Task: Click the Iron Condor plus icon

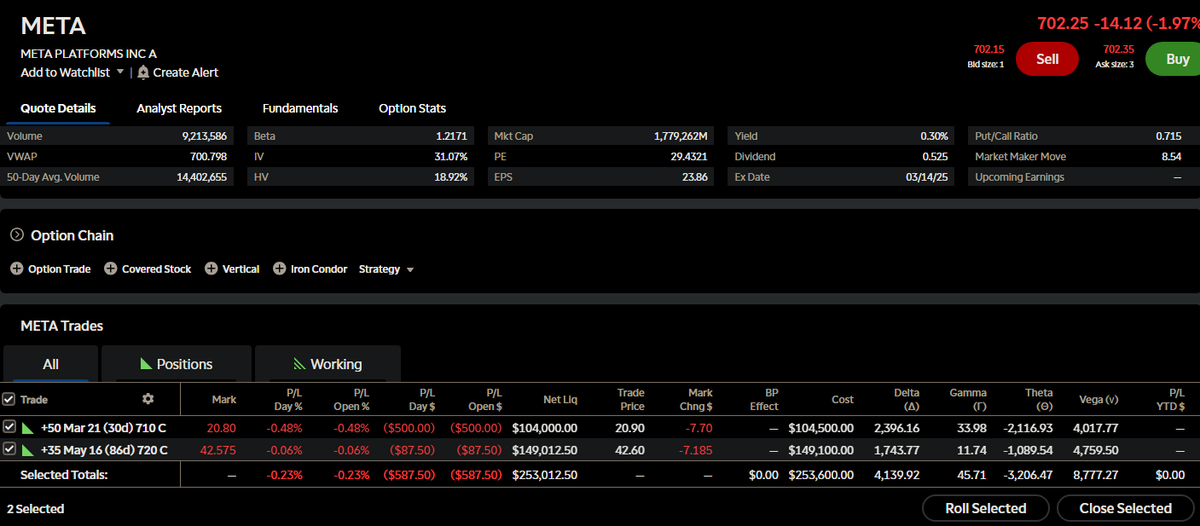Action: pyautogui.click(x=279, y=269)
